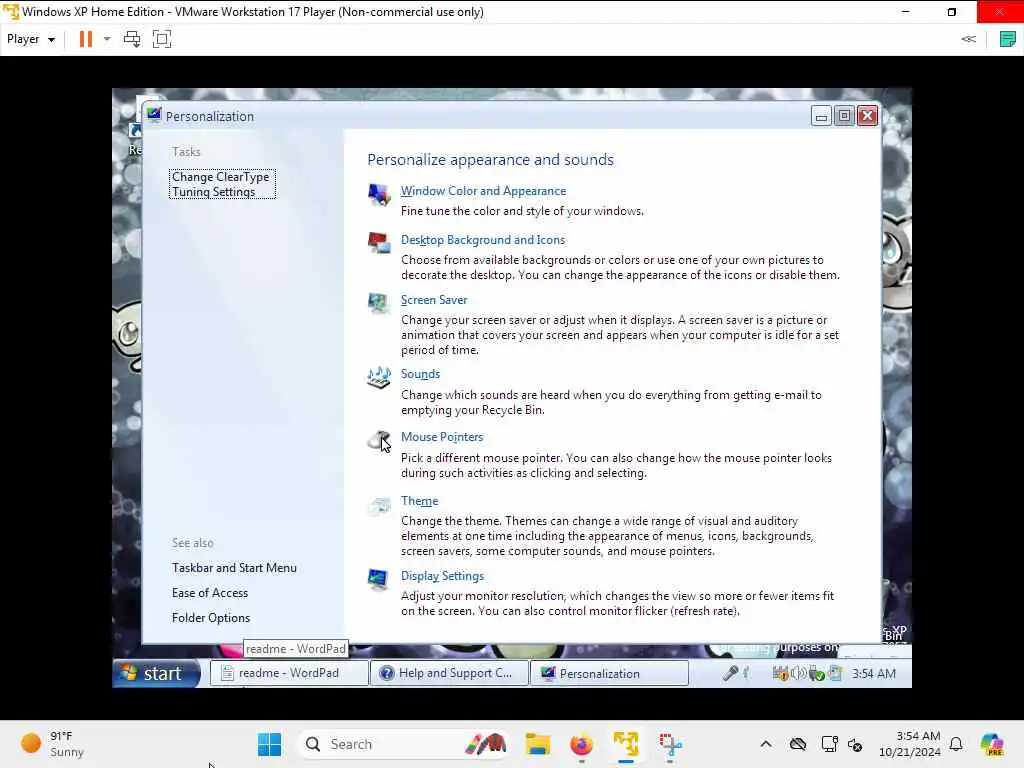This screenshot has width=1024, height=768.
Task: Open Window Color and Appearance icon
Action: coord(379,195)
